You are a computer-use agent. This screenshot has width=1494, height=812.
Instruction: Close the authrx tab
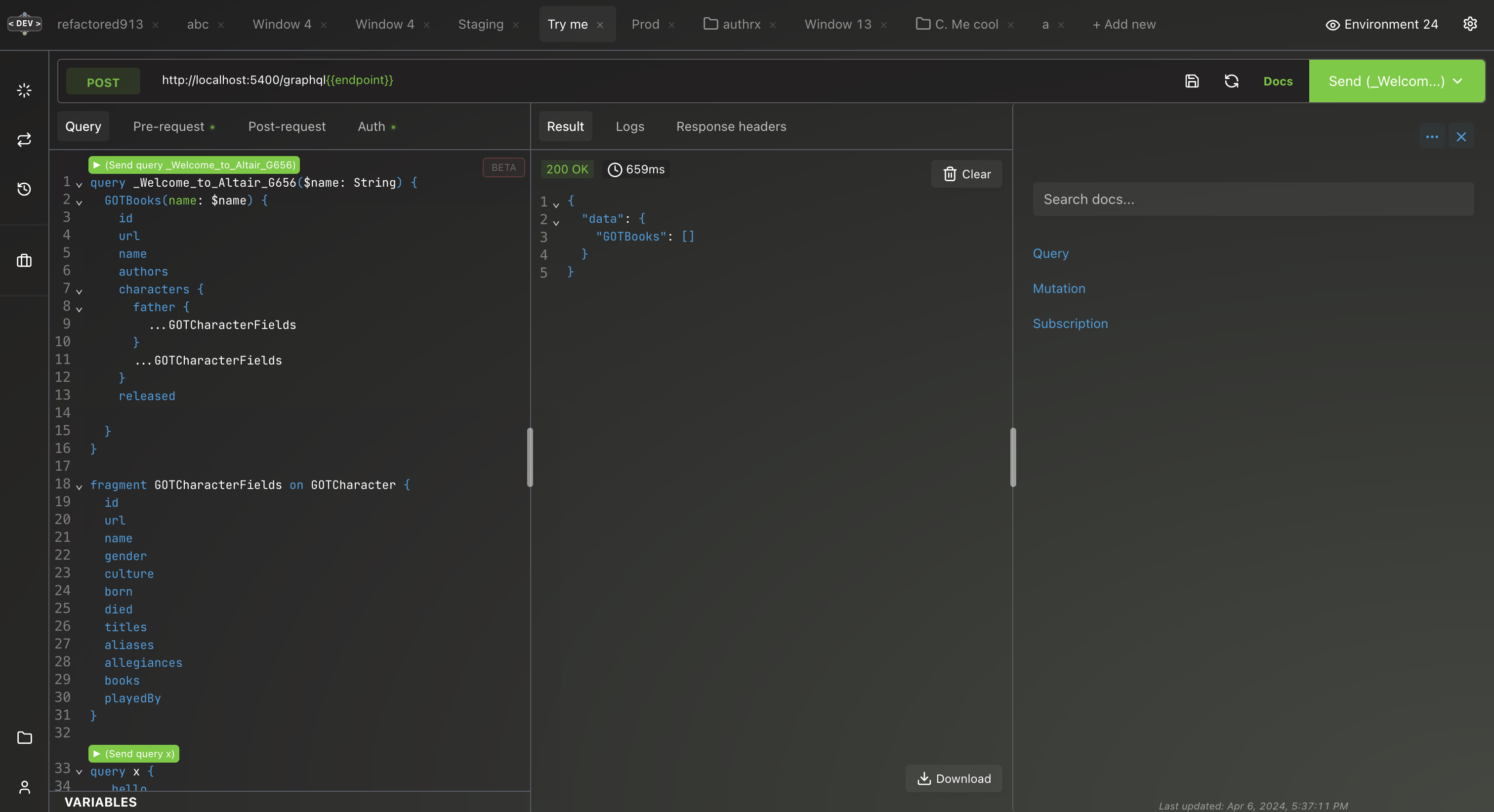coord(773,25)
